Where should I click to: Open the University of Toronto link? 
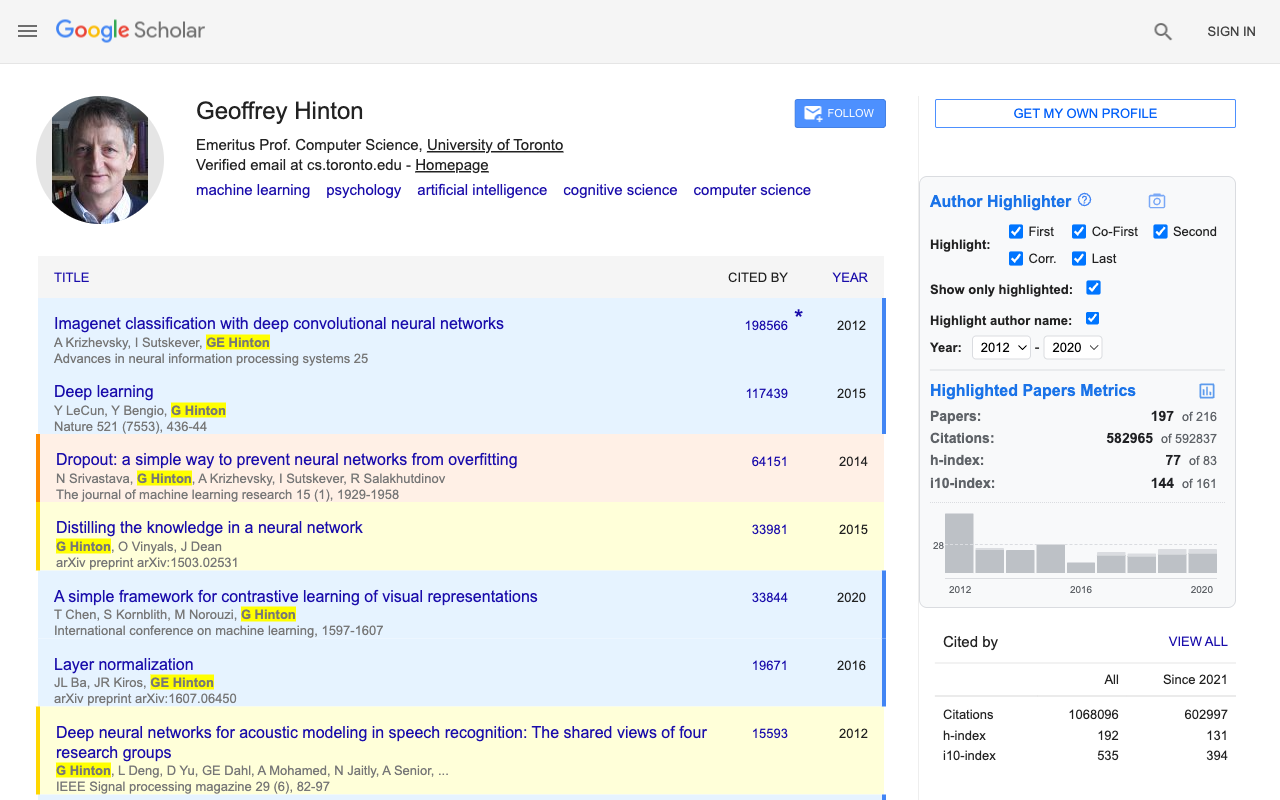click(495, 145)
